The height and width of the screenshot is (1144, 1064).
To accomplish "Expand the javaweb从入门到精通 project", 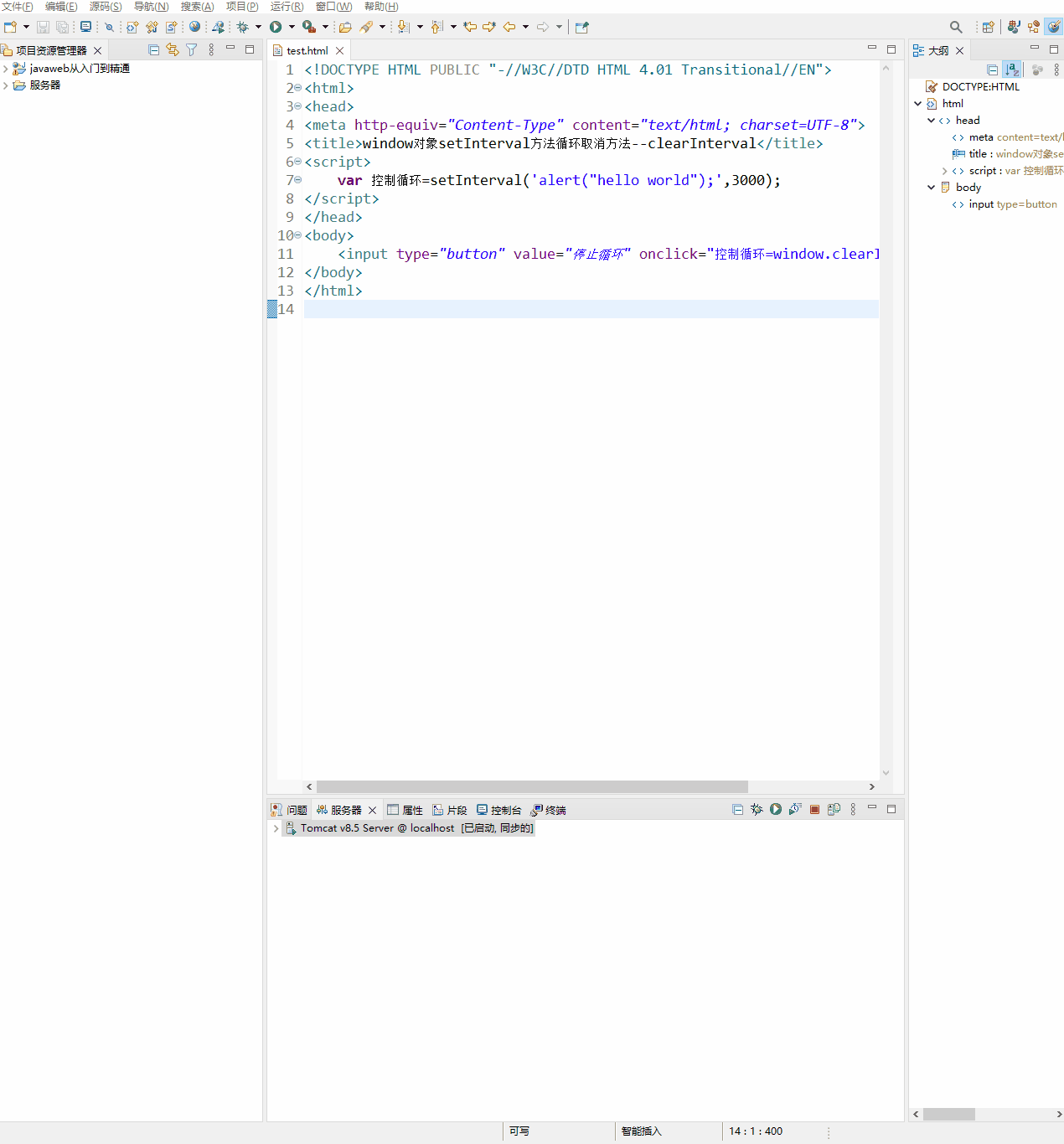I will [x=6, y=69].
